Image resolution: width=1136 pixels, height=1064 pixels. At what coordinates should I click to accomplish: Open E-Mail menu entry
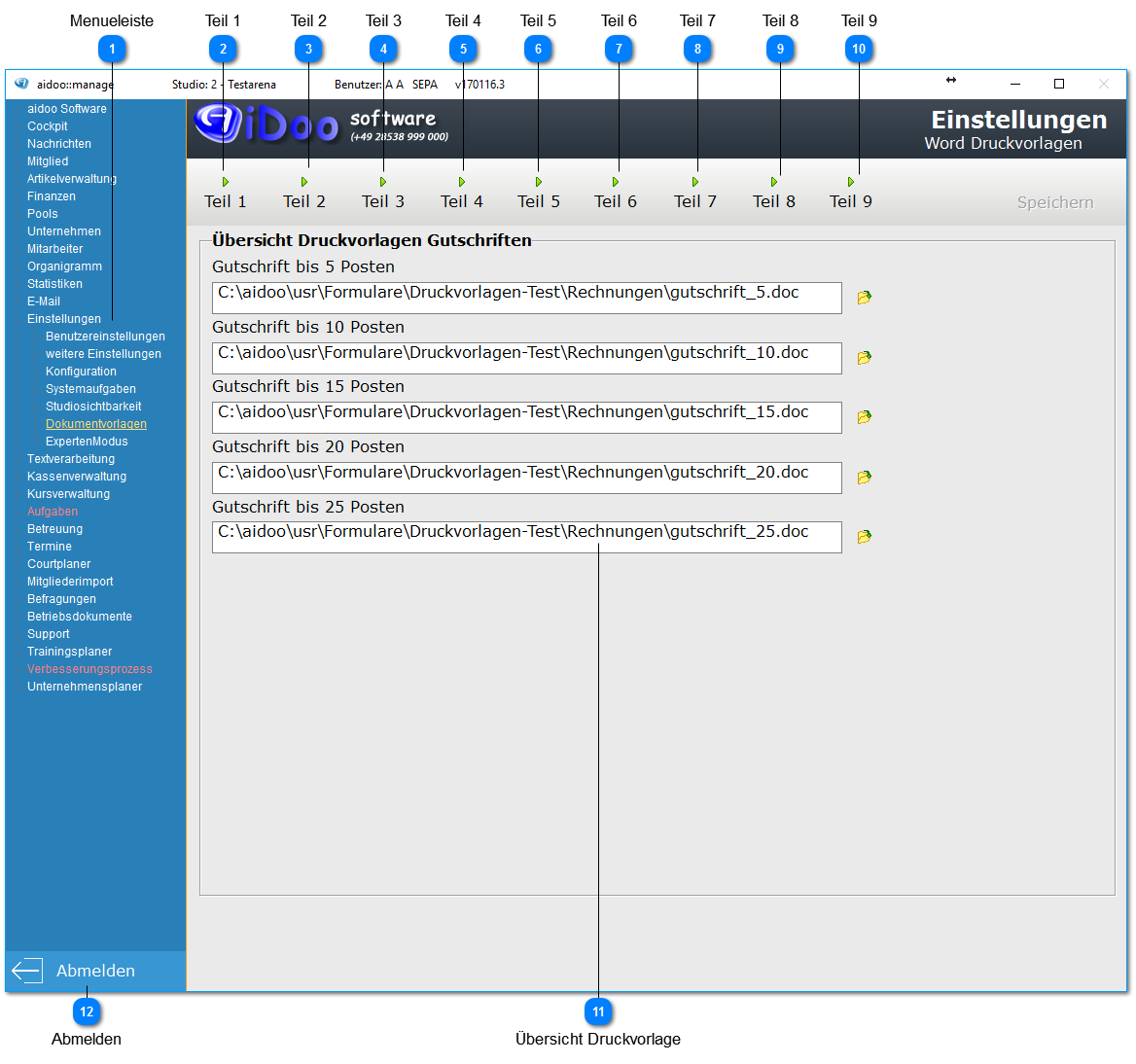[44, 301]
